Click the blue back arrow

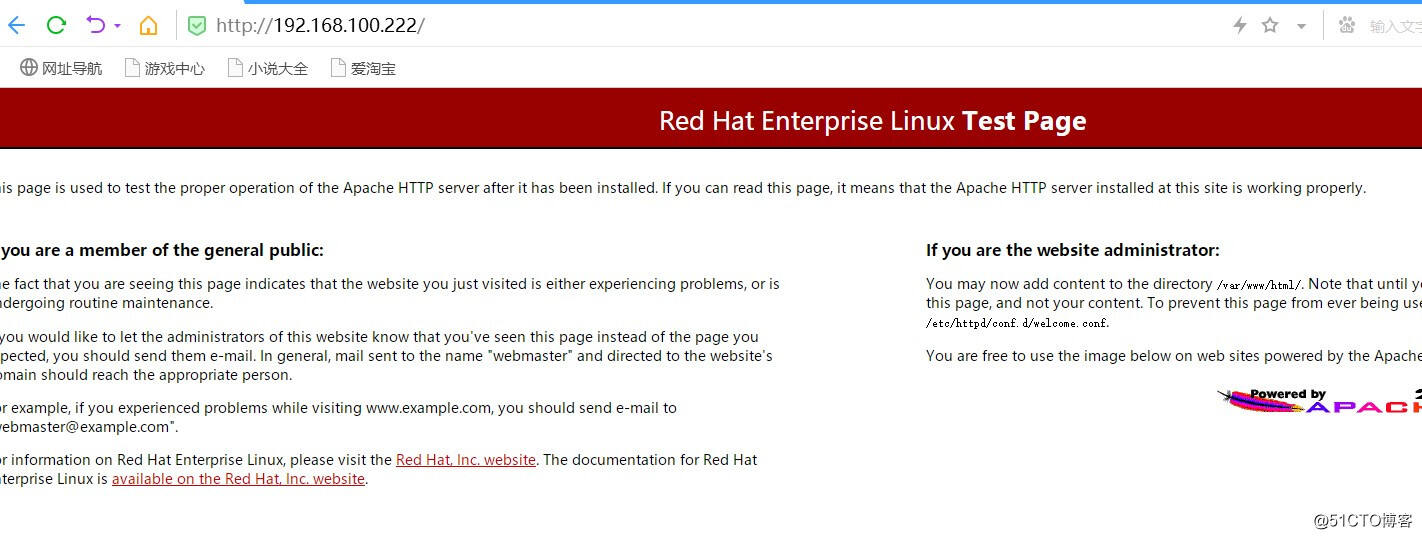(16, 25)
